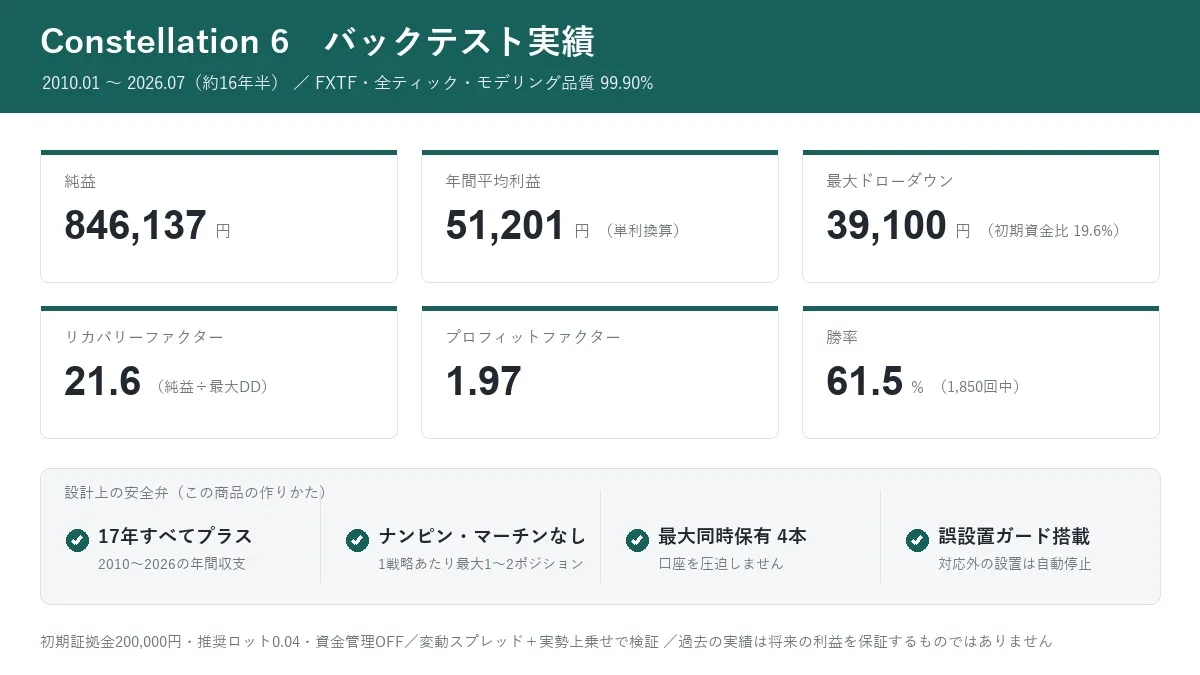Click the 17年すべてプラス heading text

pyautogui.click(x=175, y=537)
